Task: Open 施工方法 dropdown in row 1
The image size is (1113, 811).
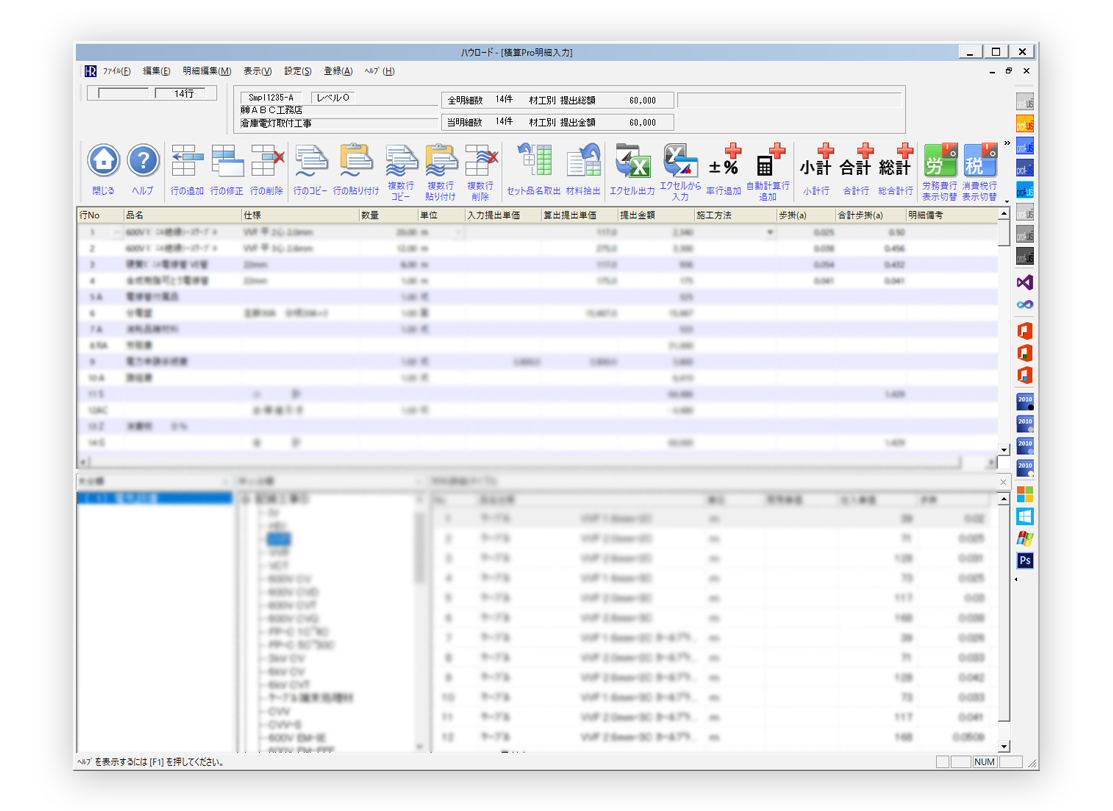Action: tap(770, 232)
